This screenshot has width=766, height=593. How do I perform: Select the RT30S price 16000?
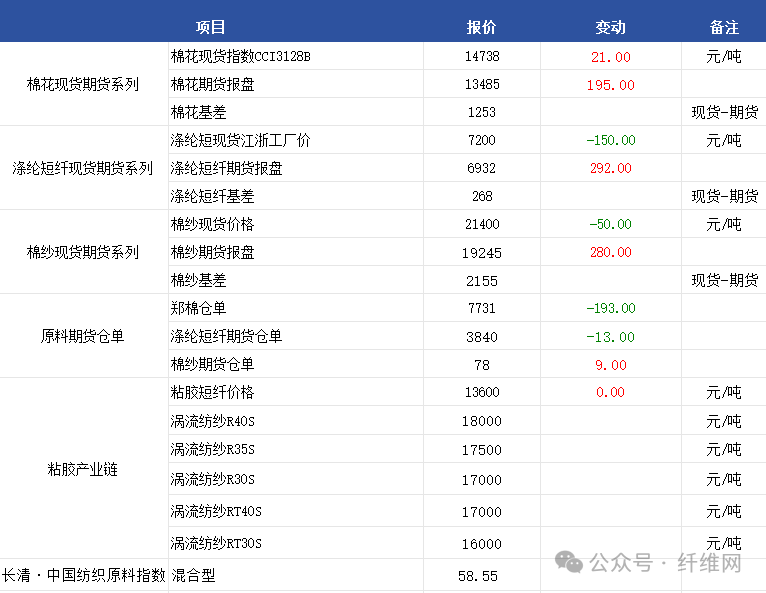tap(482, 544)
